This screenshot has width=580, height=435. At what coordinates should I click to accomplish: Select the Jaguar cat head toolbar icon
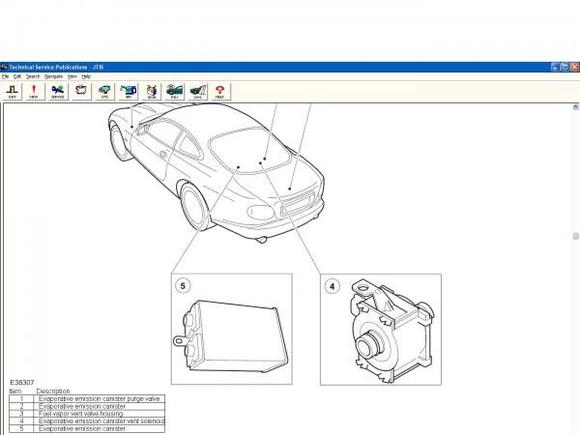pos(152,91)
